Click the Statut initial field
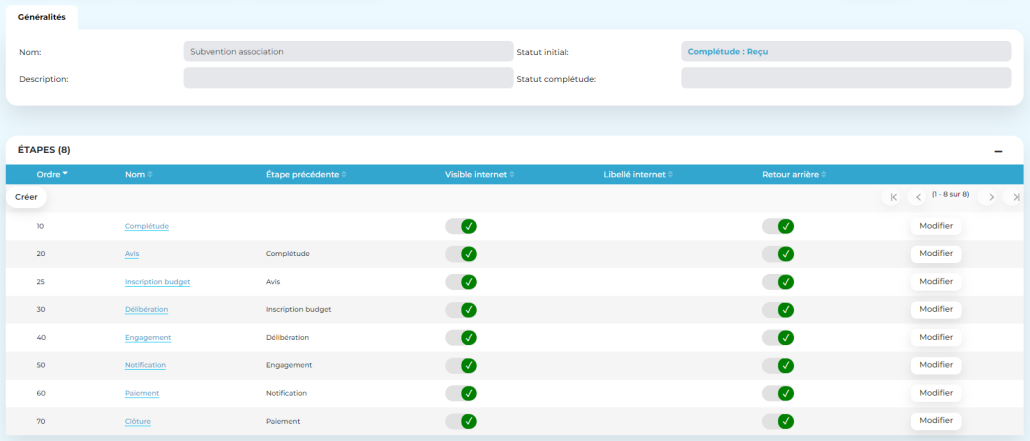 (x=845, y=51)
